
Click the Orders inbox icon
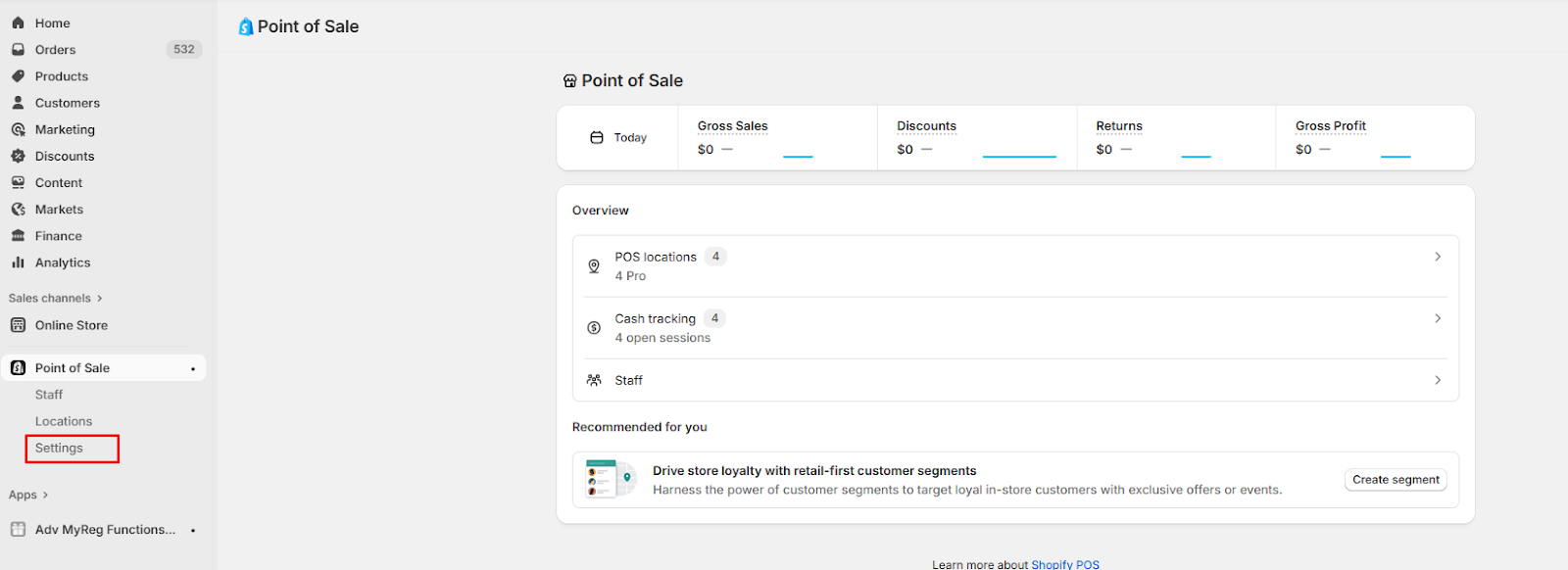click(x=18, y=49)
